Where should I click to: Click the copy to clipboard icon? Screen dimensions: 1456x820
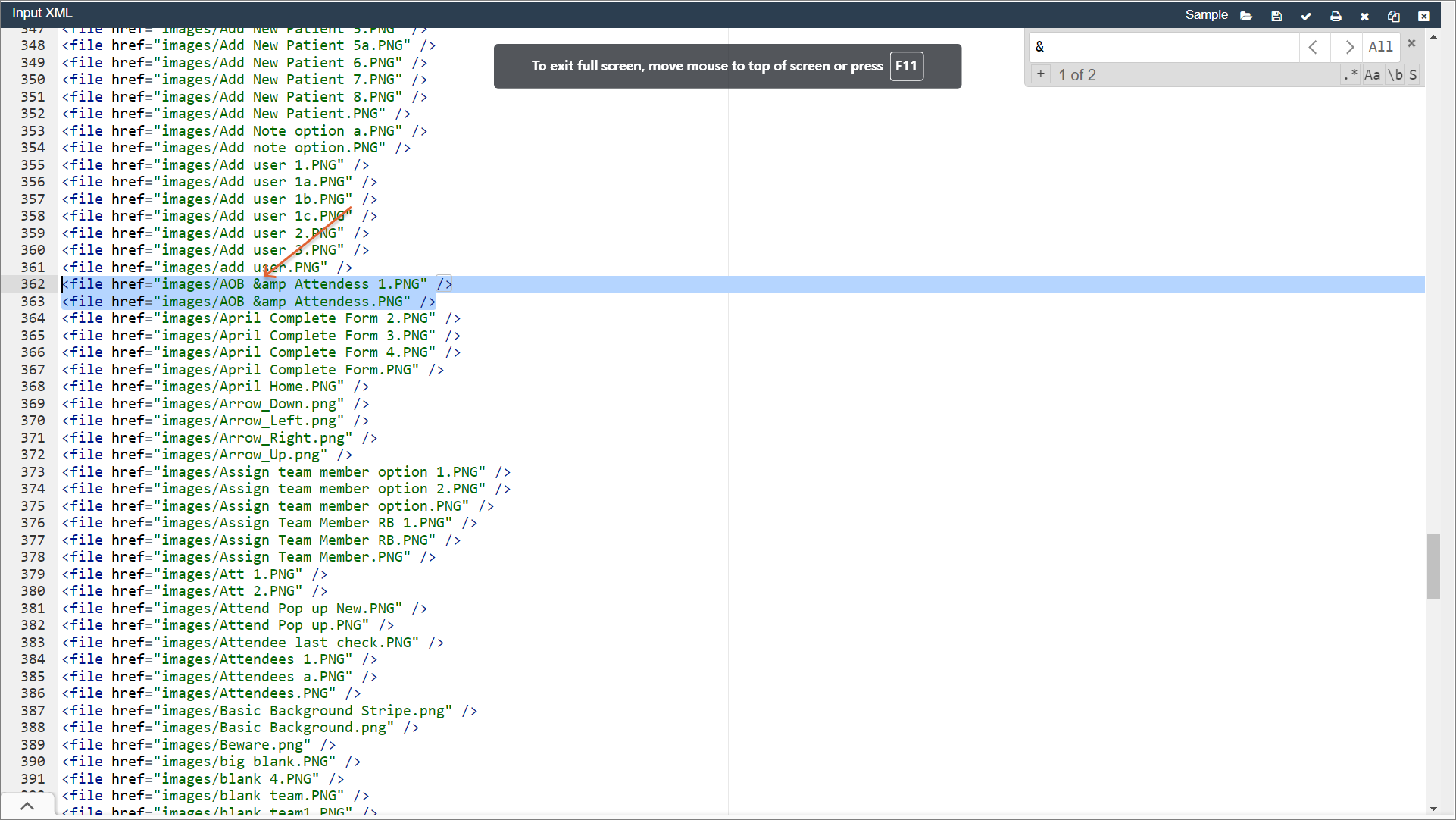pos(1394,16)
